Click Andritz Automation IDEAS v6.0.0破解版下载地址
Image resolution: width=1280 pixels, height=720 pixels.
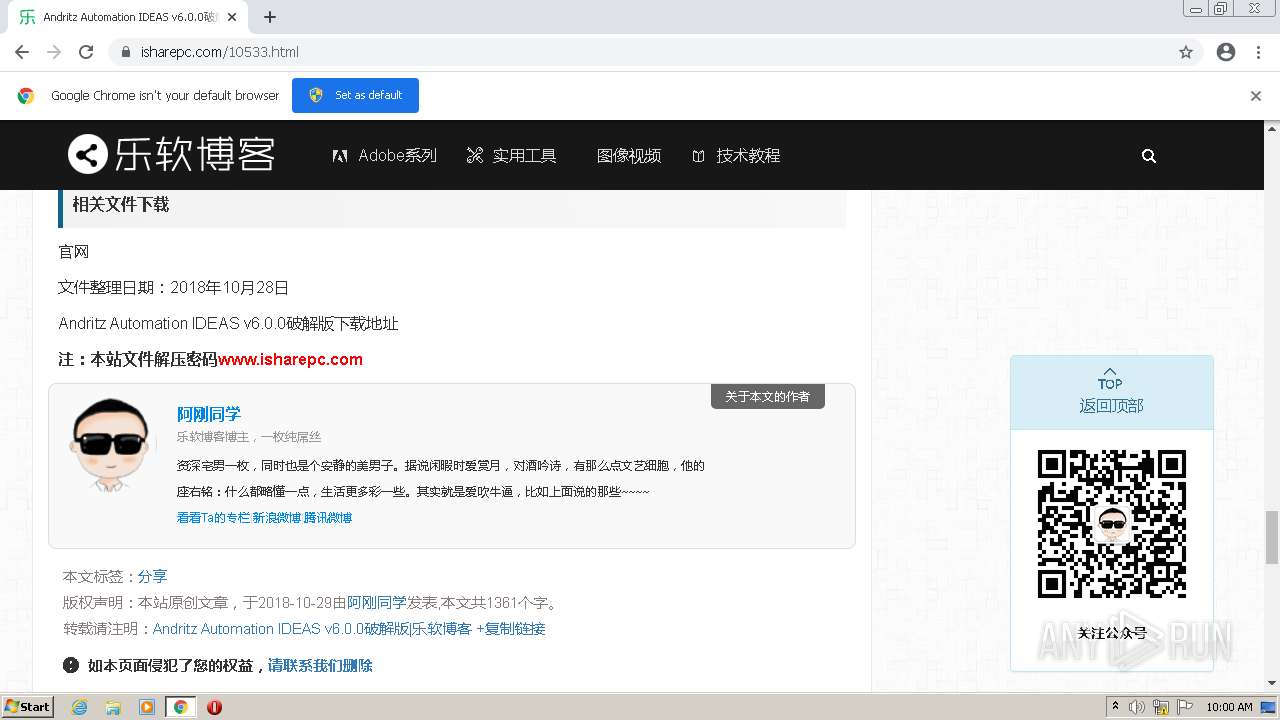click(x=228, y=324)
